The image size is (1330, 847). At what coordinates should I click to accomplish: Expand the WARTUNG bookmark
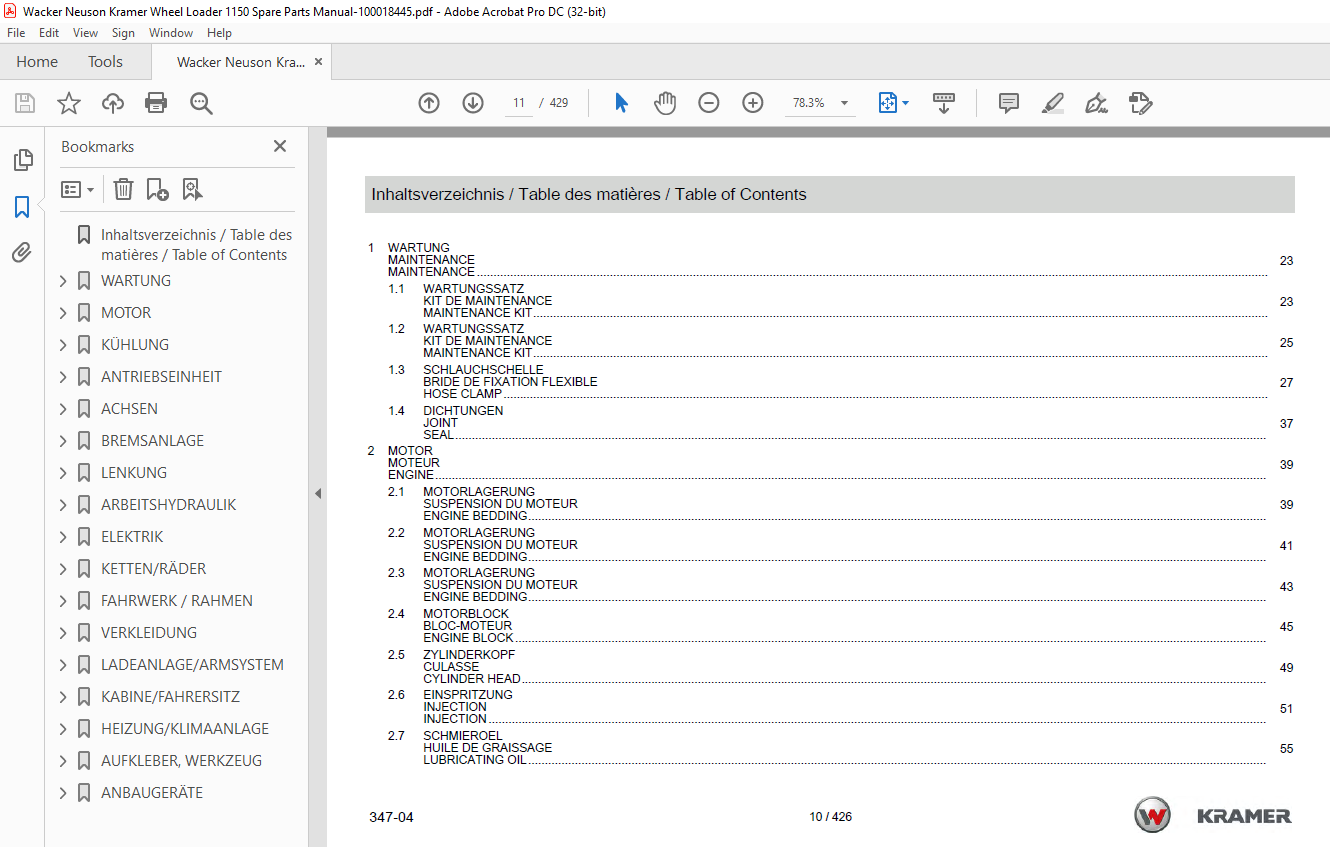tap(63, 281)
